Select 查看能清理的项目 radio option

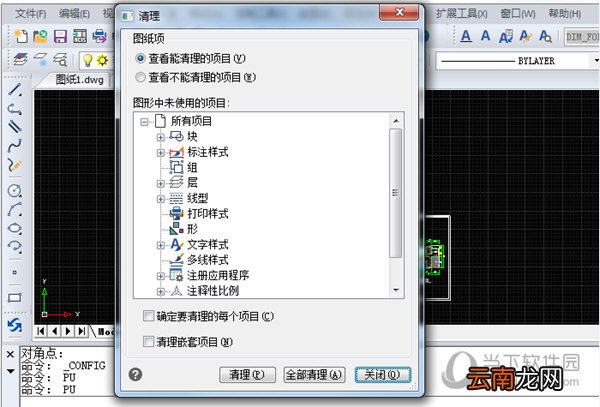(x=140, y=58)
